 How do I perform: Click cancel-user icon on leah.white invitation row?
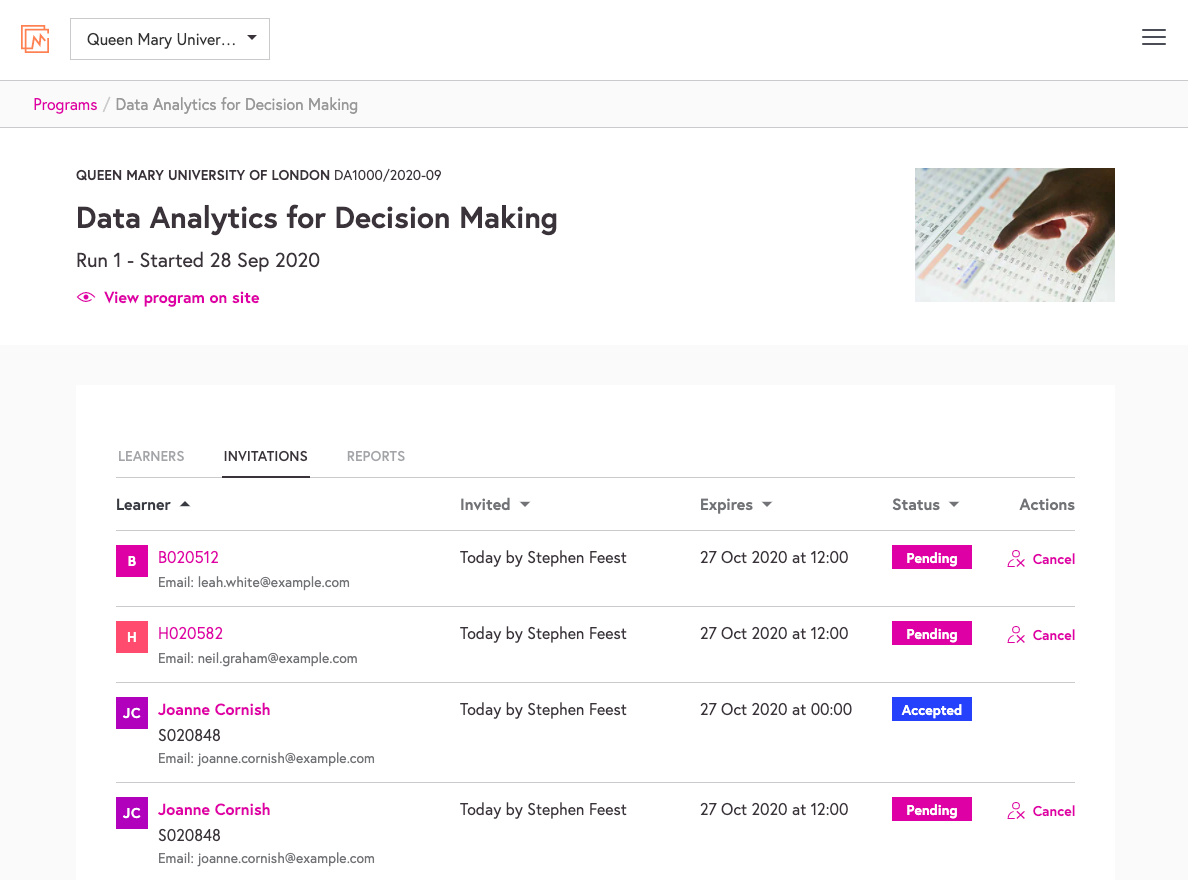coord(1016,559)
